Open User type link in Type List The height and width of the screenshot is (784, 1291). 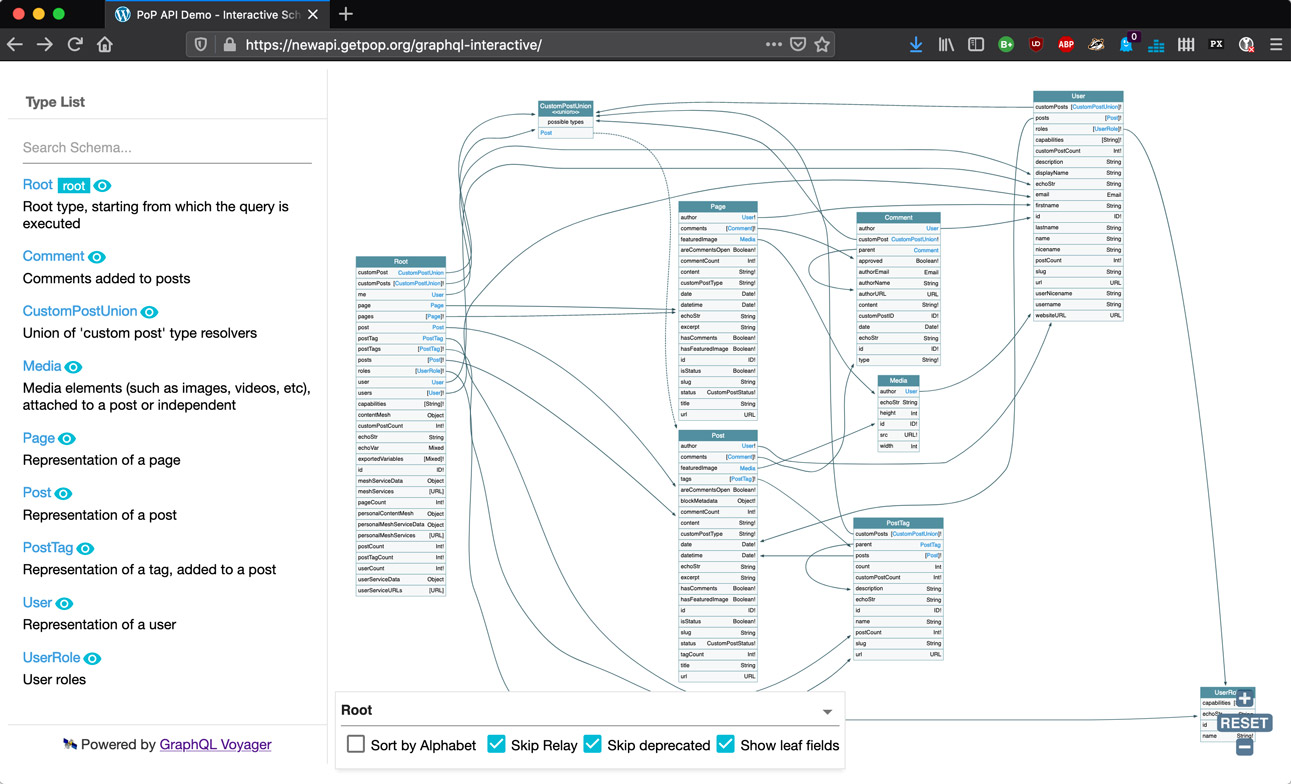[x=37, y=603]
